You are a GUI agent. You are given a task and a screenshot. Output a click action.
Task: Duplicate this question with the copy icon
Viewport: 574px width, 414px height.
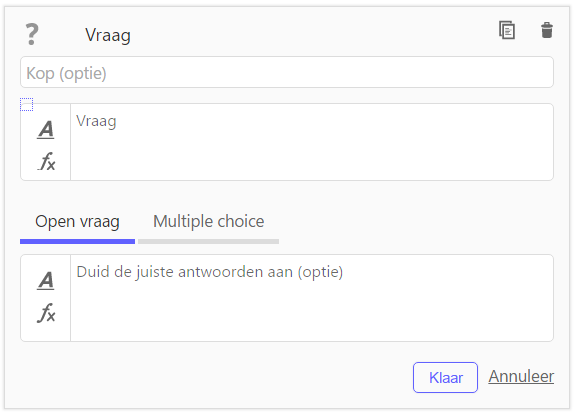[507, 30]
